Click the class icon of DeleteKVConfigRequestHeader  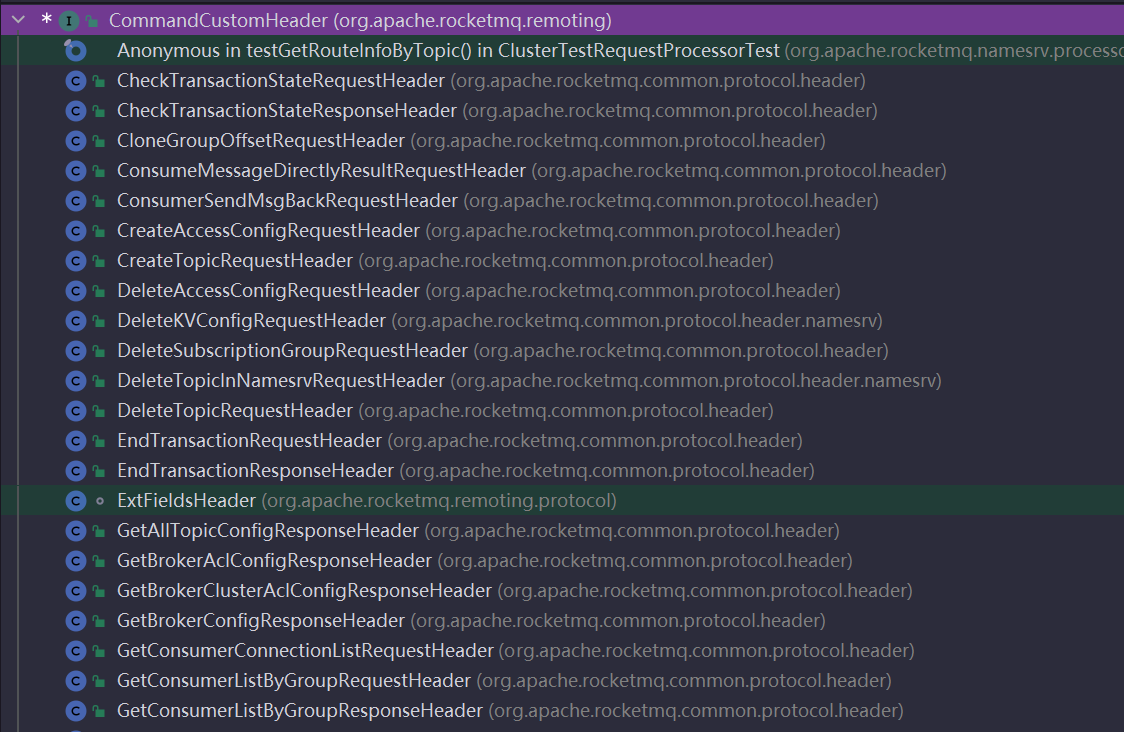click(x=75, y=321)
